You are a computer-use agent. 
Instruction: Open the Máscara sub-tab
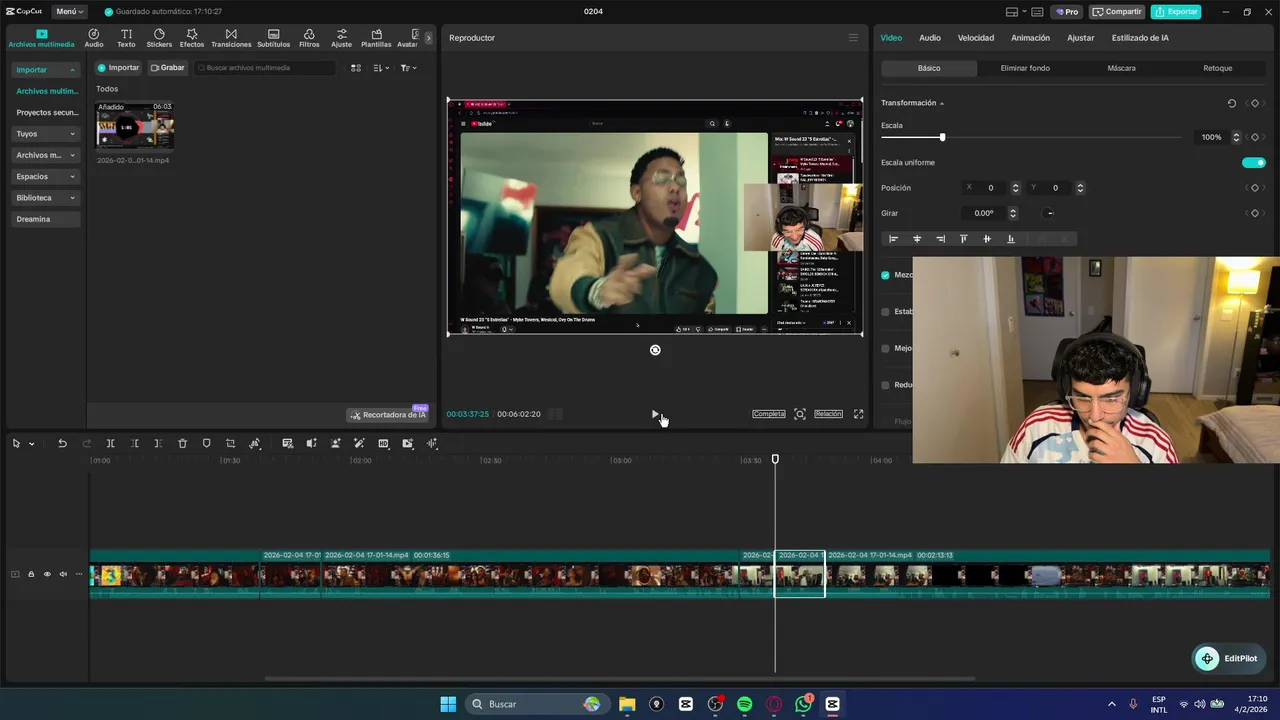pyautogui.click(x=1121, y=68)
